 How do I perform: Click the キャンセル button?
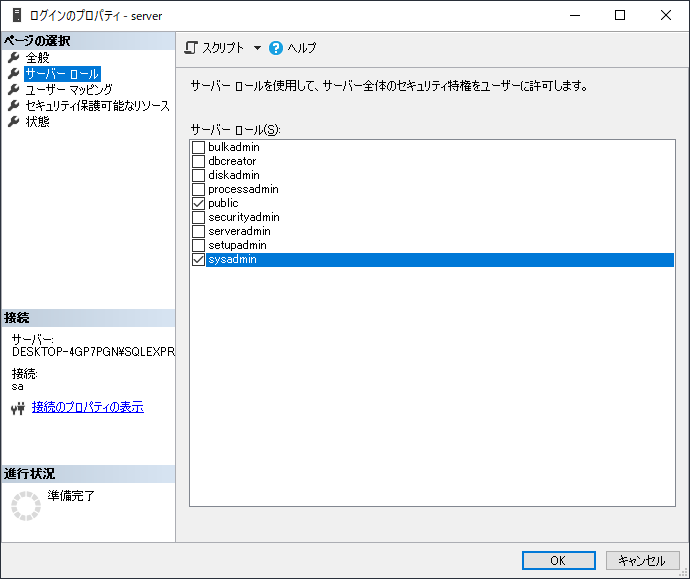[642, 561]
